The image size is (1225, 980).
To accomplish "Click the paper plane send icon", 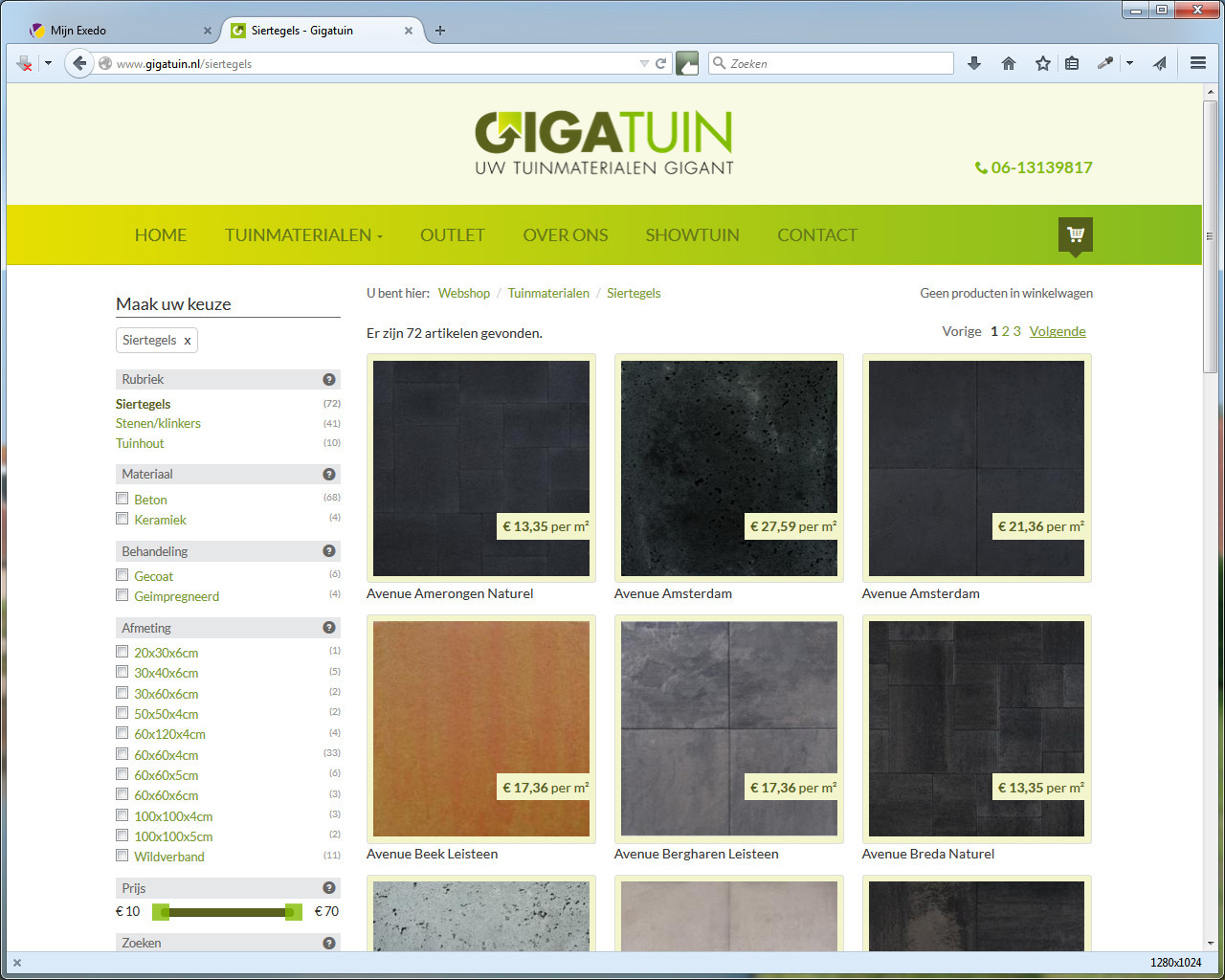I will coord(1160,63).
